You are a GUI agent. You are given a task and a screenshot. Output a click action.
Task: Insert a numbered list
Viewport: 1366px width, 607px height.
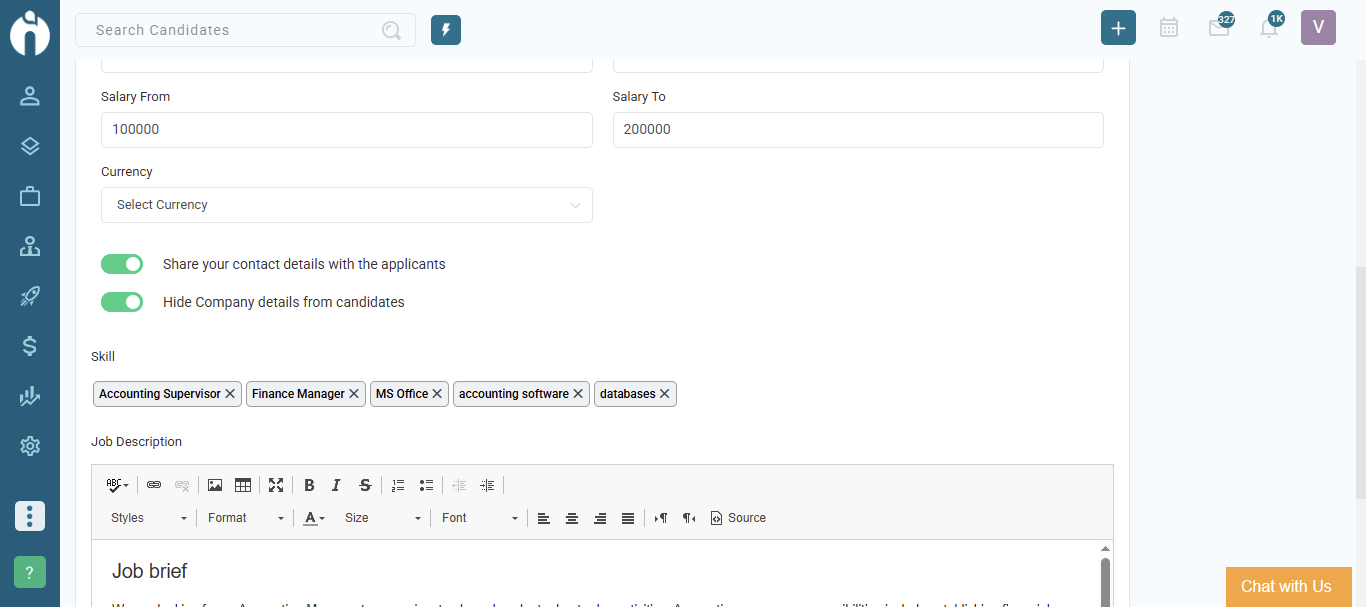point(398,485)
